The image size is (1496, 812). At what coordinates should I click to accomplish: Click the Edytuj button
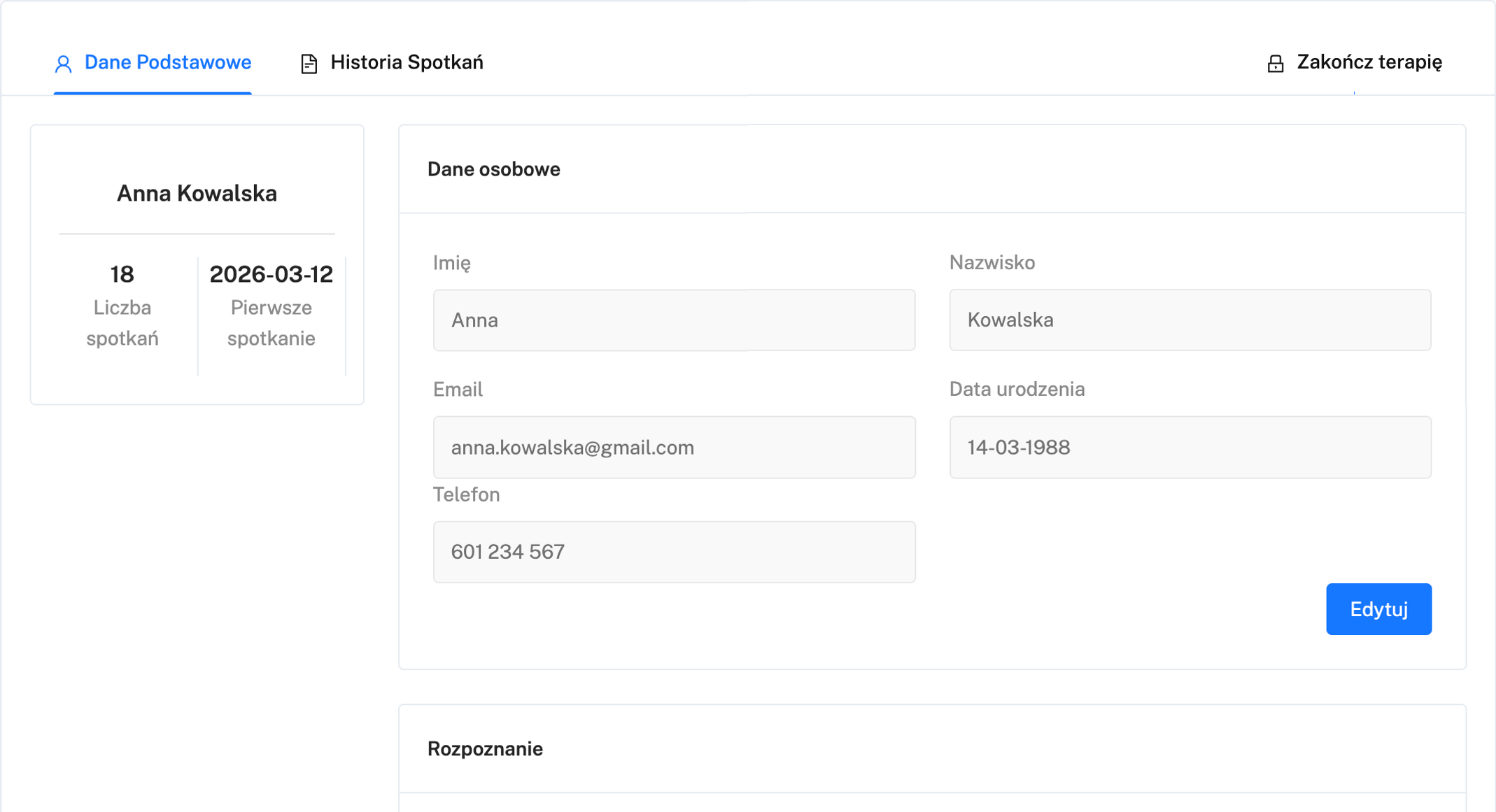[1378, 609]
